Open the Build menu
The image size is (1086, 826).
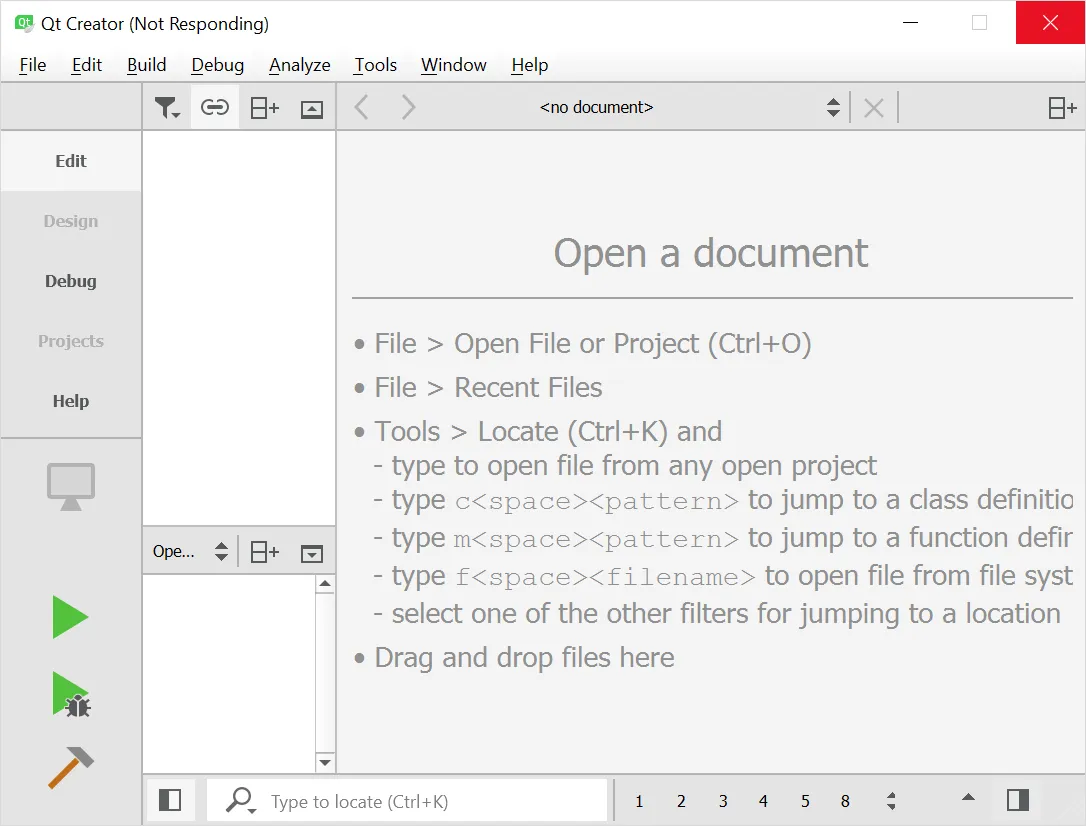146,65
